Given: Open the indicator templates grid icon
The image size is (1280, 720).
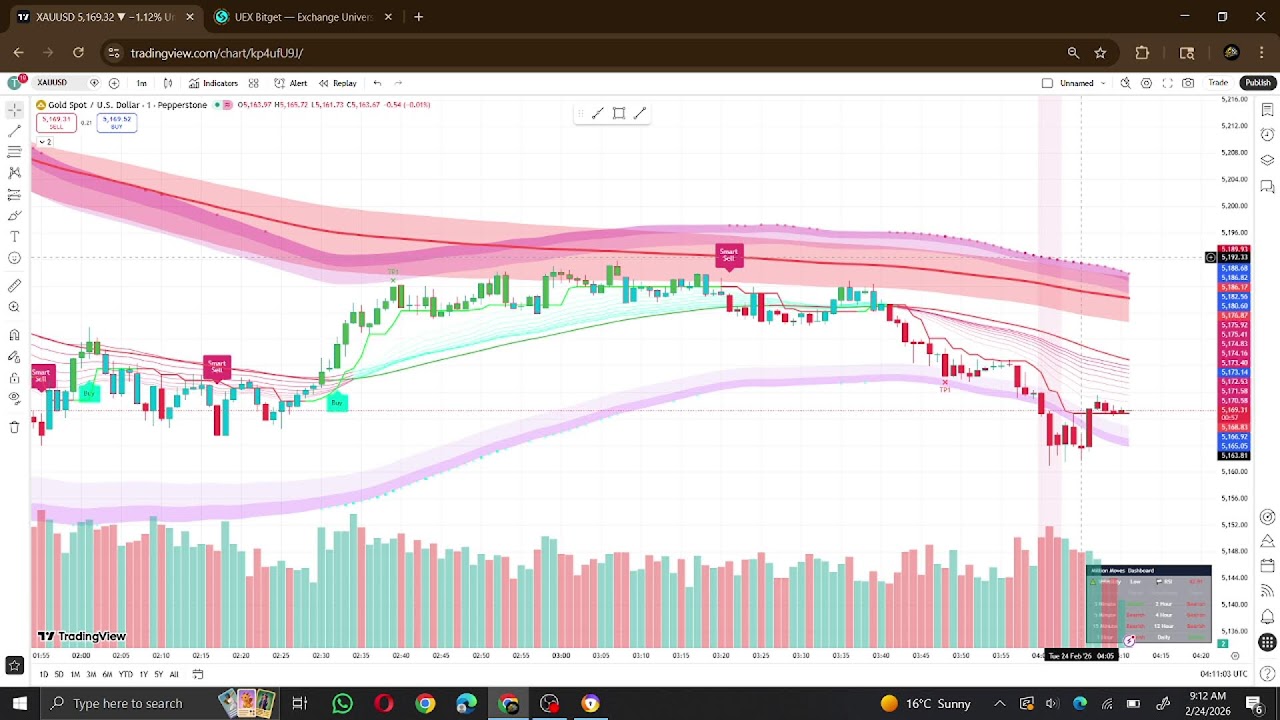Looking at the screenshot, I should click(254, 83).
